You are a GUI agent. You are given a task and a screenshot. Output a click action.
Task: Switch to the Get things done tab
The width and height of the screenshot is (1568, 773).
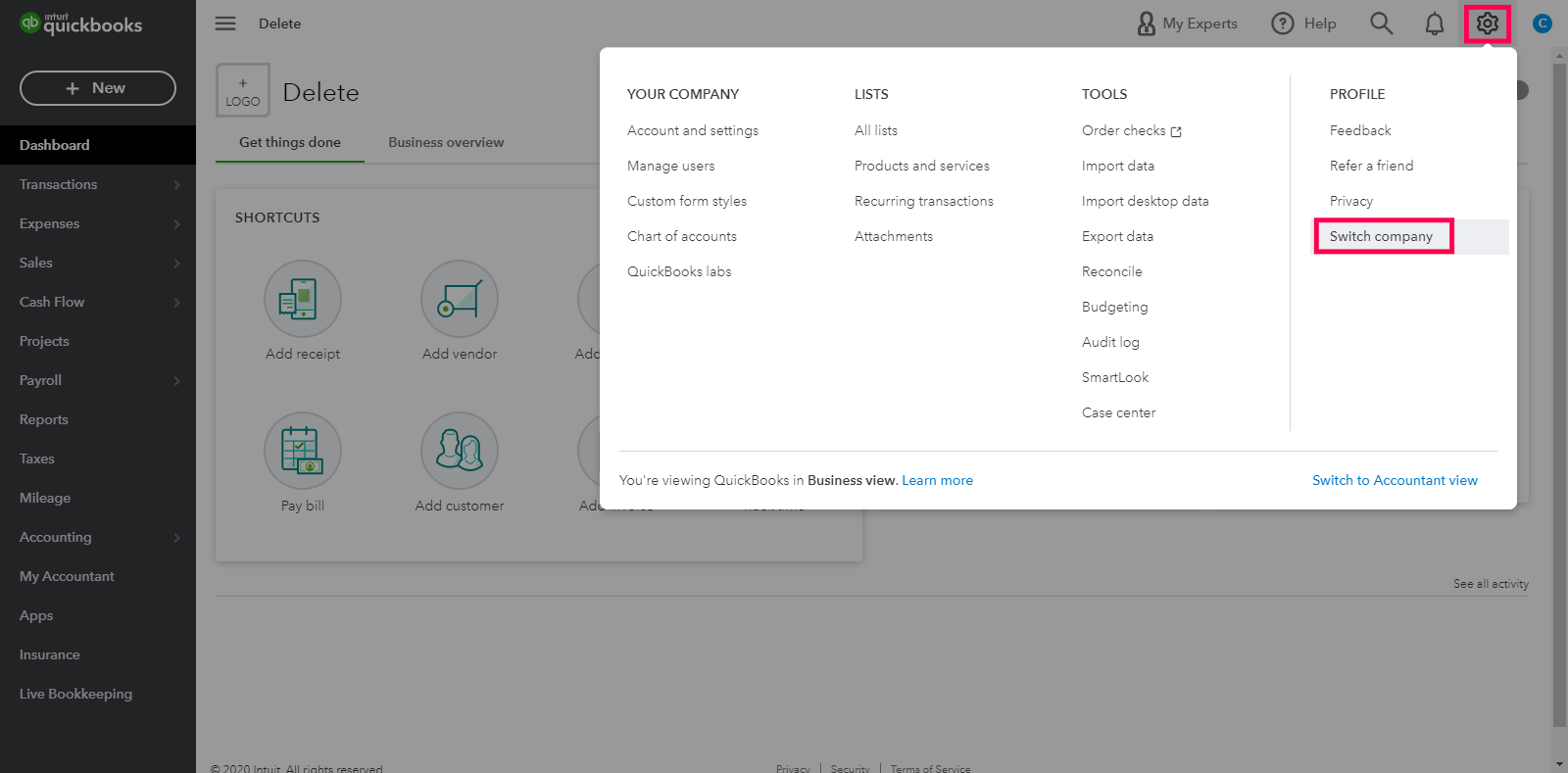(x=290, y=142)
